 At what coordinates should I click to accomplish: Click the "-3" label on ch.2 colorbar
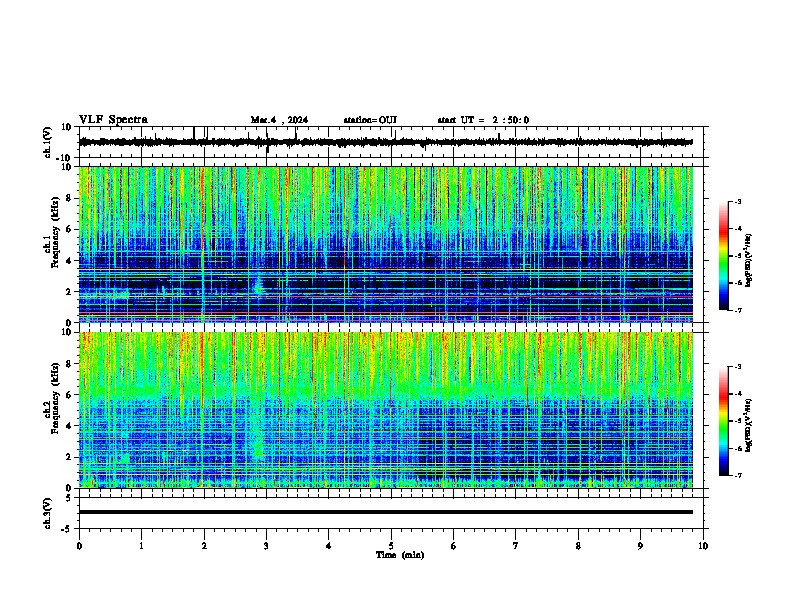(737, 367)
